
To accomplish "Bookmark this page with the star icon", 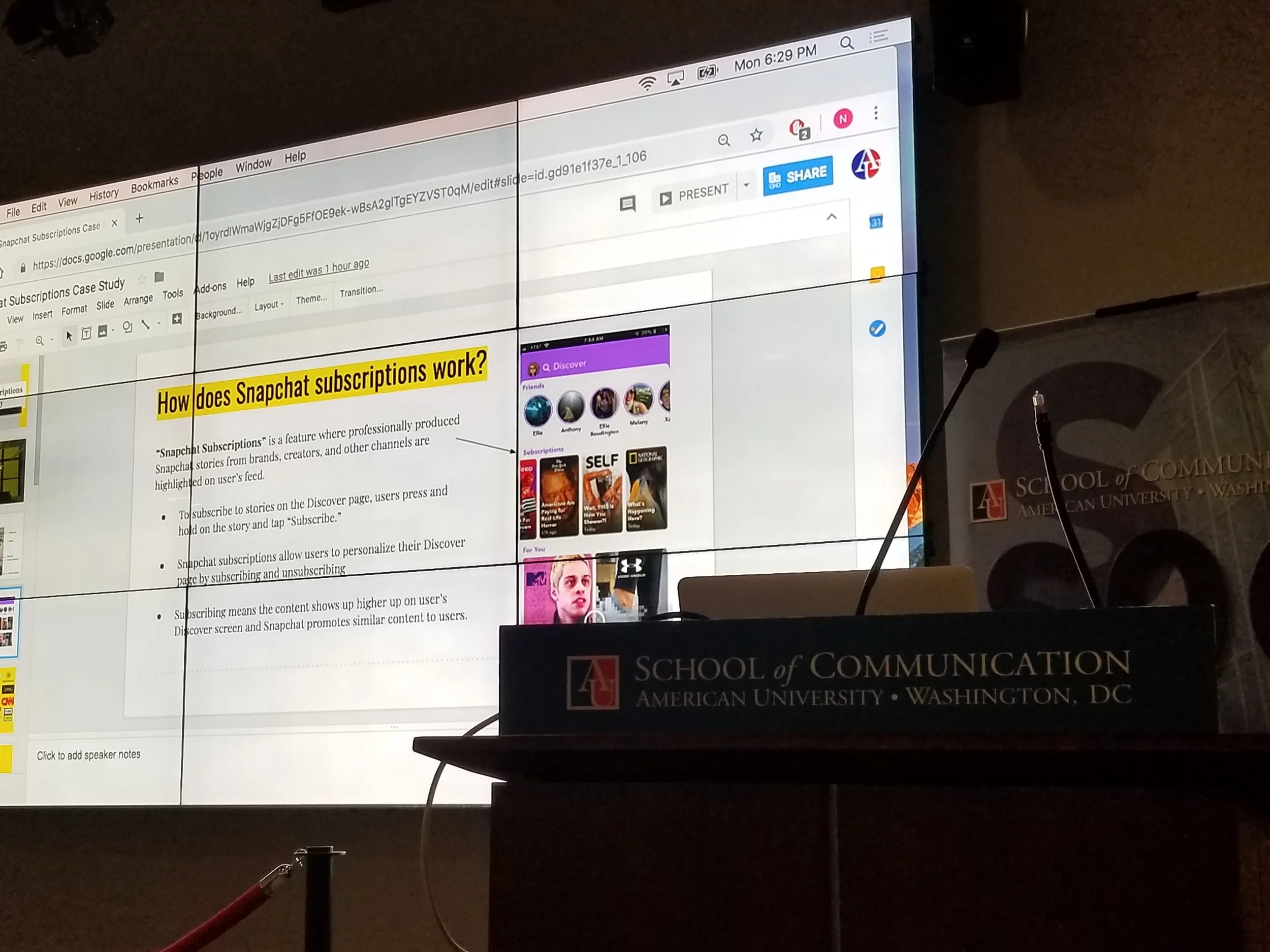I will coord(756,135).
